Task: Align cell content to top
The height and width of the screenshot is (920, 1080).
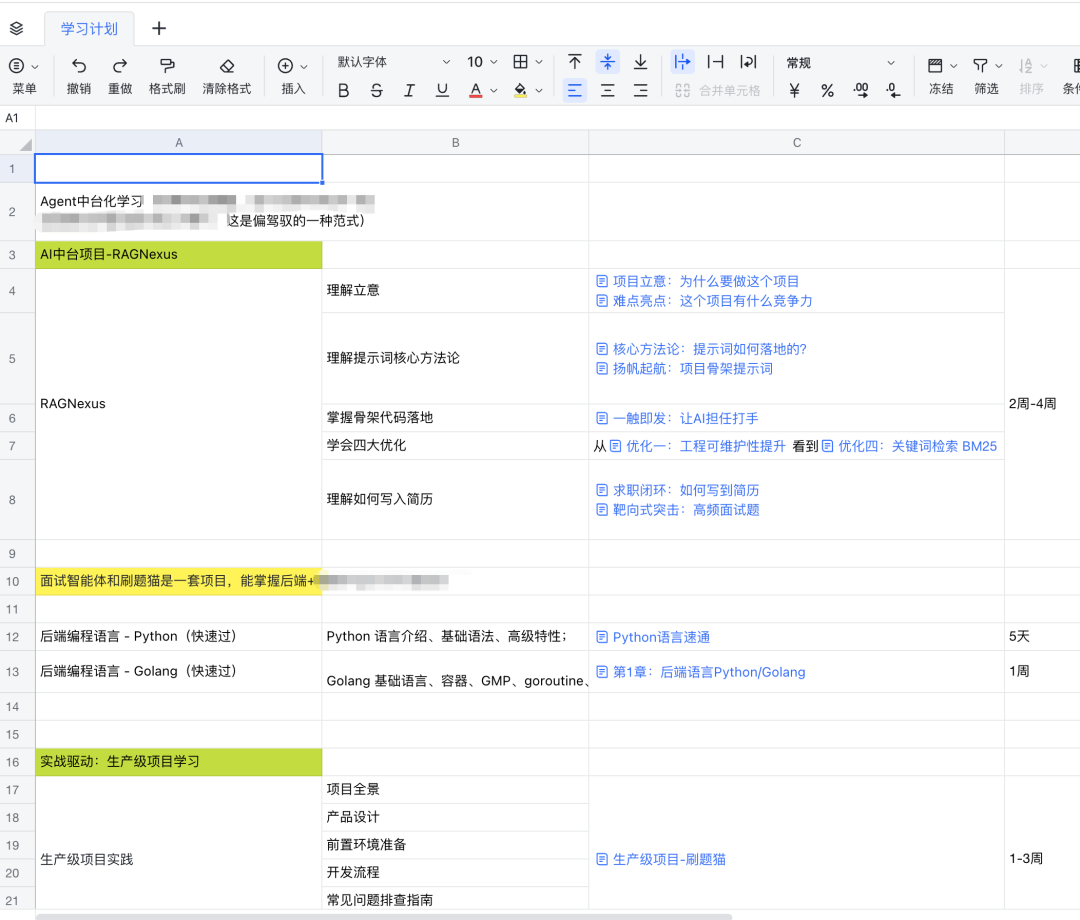Action: click(574, 62)
